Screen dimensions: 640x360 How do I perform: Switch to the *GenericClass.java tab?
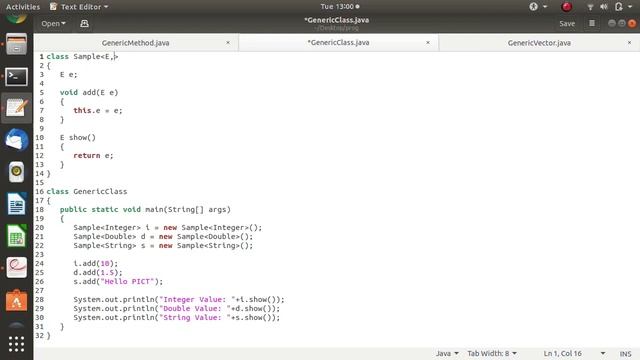338,42
